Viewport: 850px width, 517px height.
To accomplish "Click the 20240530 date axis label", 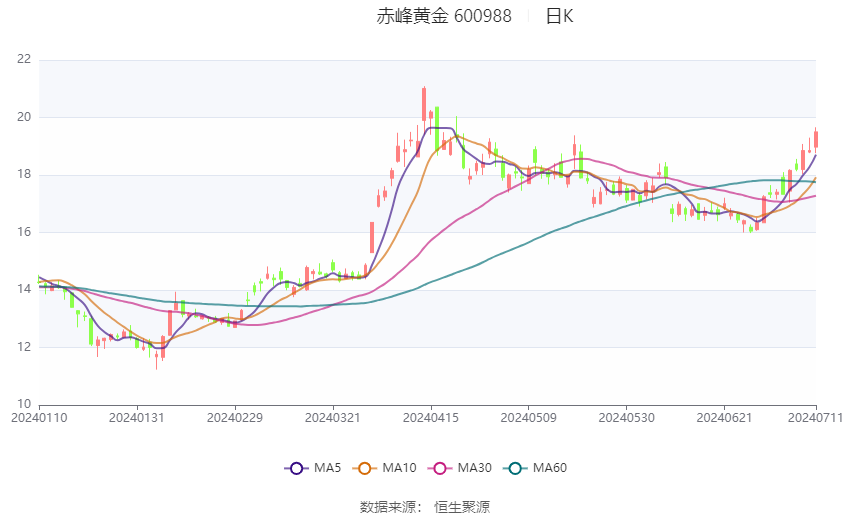I will 627,418.
